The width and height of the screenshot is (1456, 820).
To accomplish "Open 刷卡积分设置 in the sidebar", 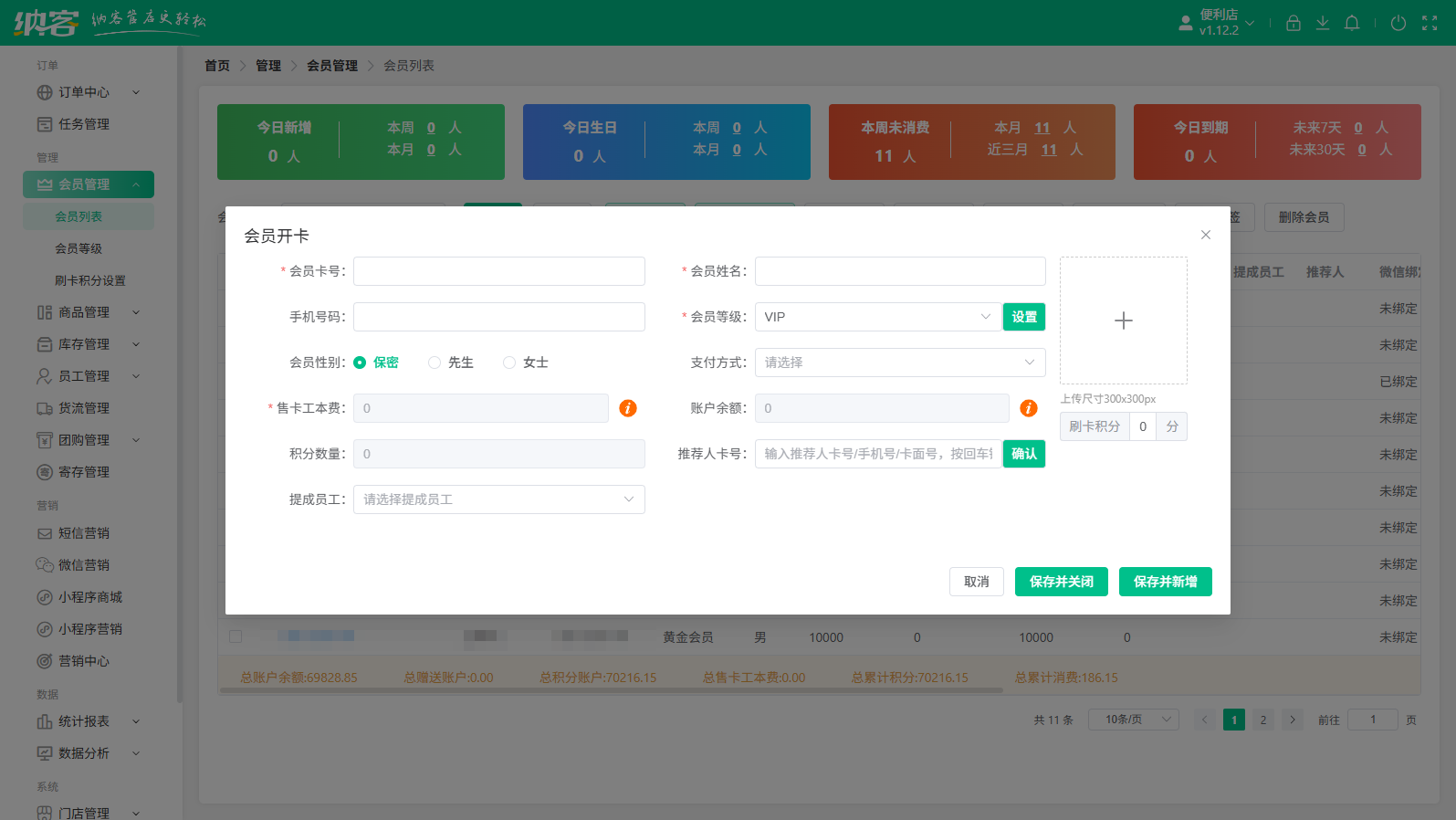I will point(89,280).
